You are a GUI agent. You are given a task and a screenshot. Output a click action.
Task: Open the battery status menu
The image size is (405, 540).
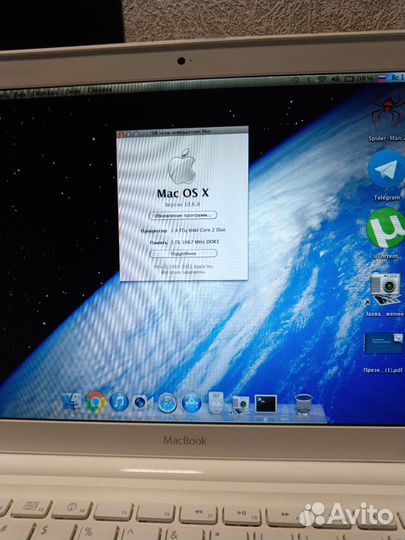pos(349,79)
